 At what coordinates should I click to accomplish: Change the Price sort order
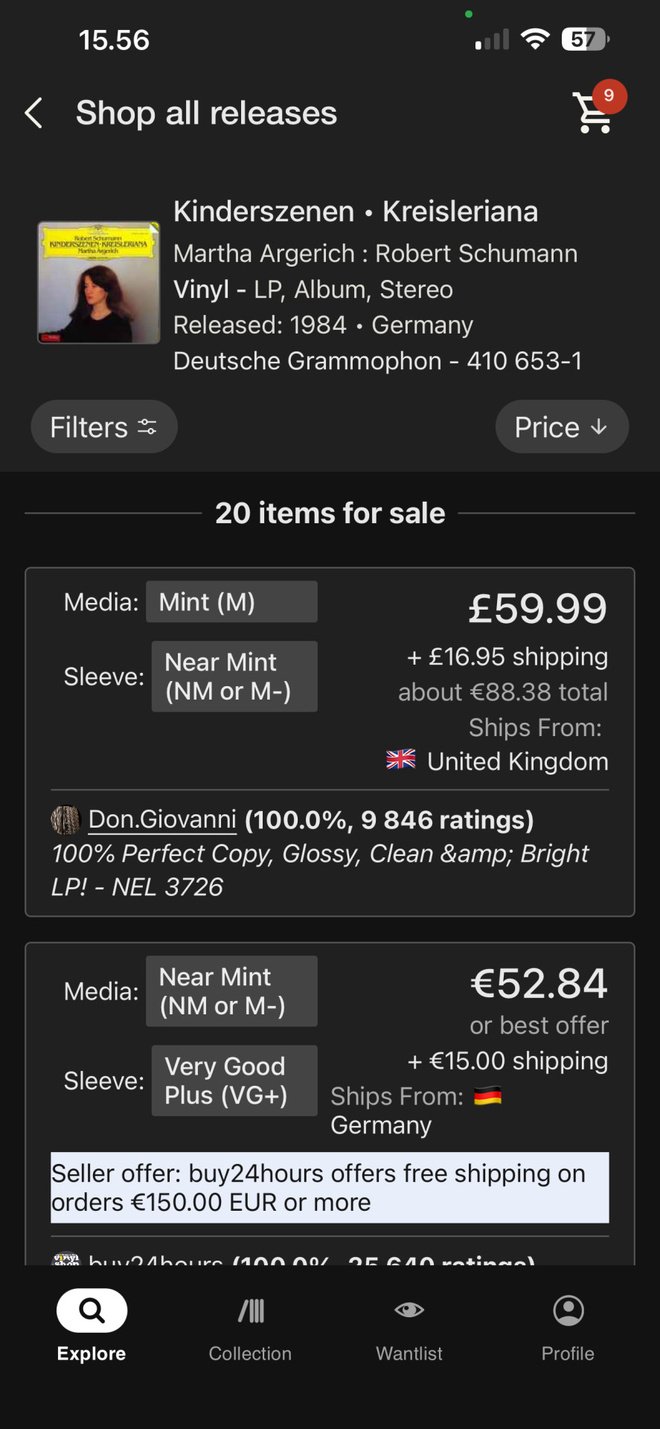tap(562, 427)
